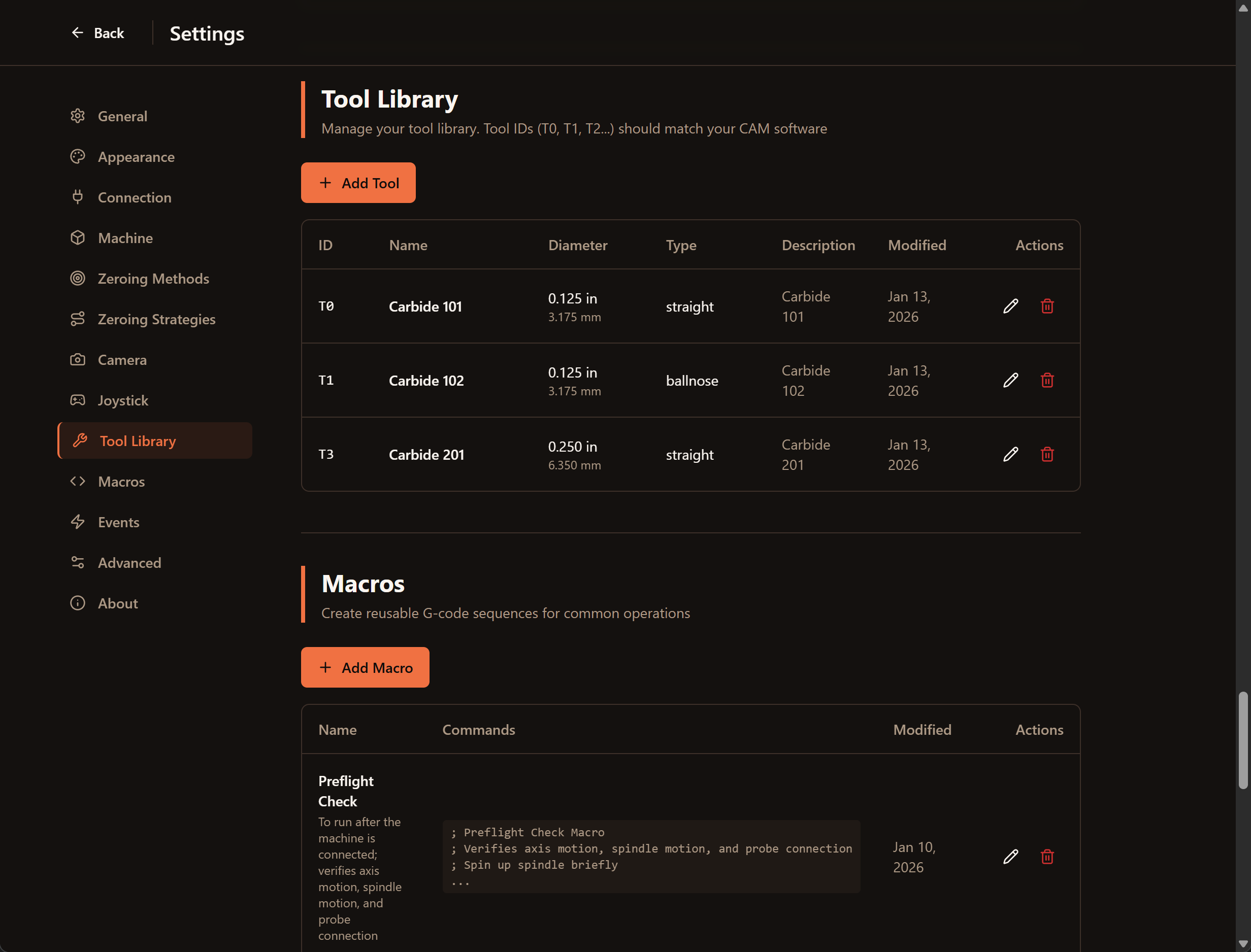This screenshot has width=1251, height=952.
Task: Open Camera settings via the camera icon
Action: tap(78, 359)
